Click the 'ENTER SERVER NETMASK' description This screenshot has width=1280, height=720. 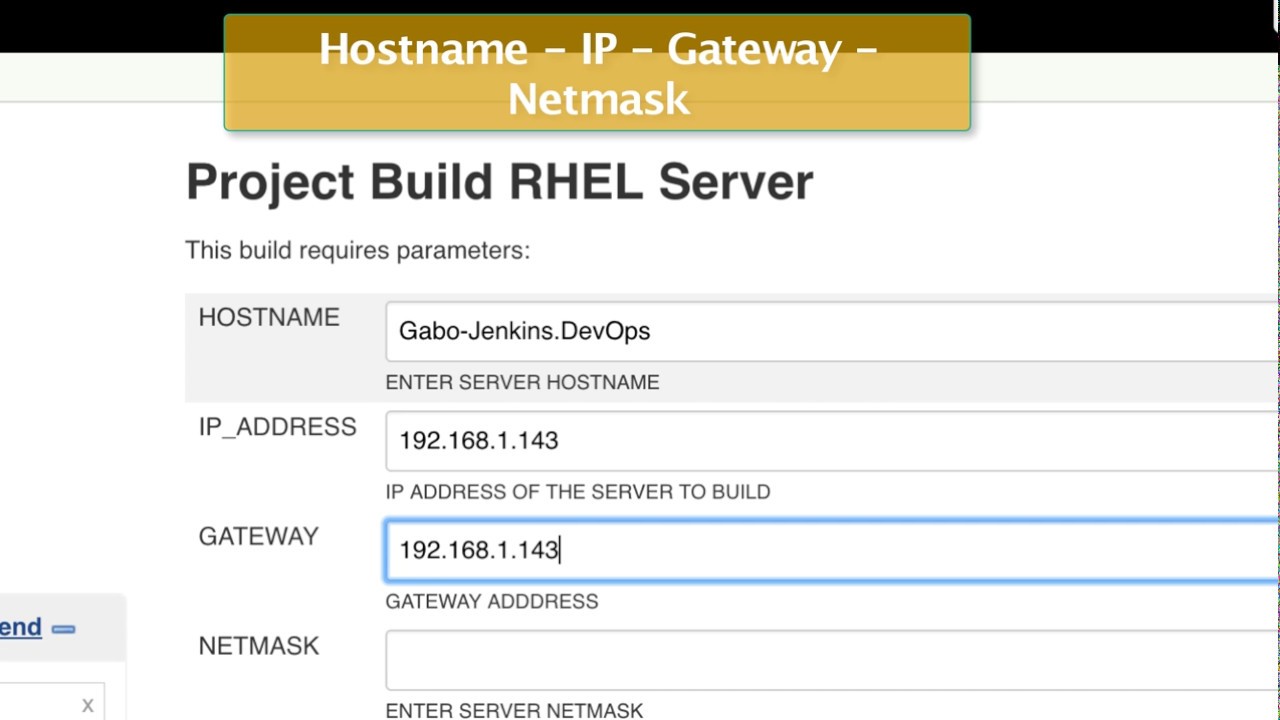pyautogui.click(x=514, y=711)
